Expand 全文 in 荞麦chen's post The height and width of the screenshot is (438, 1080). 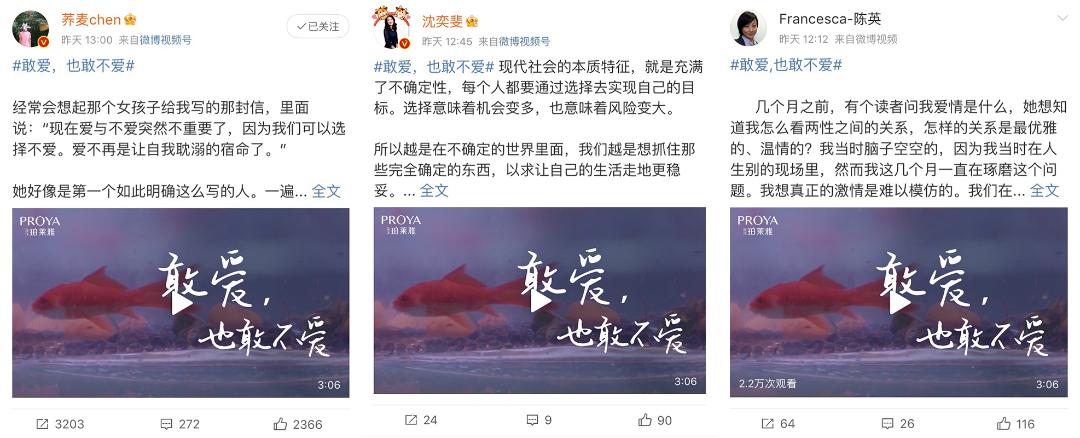click(326, 191)
